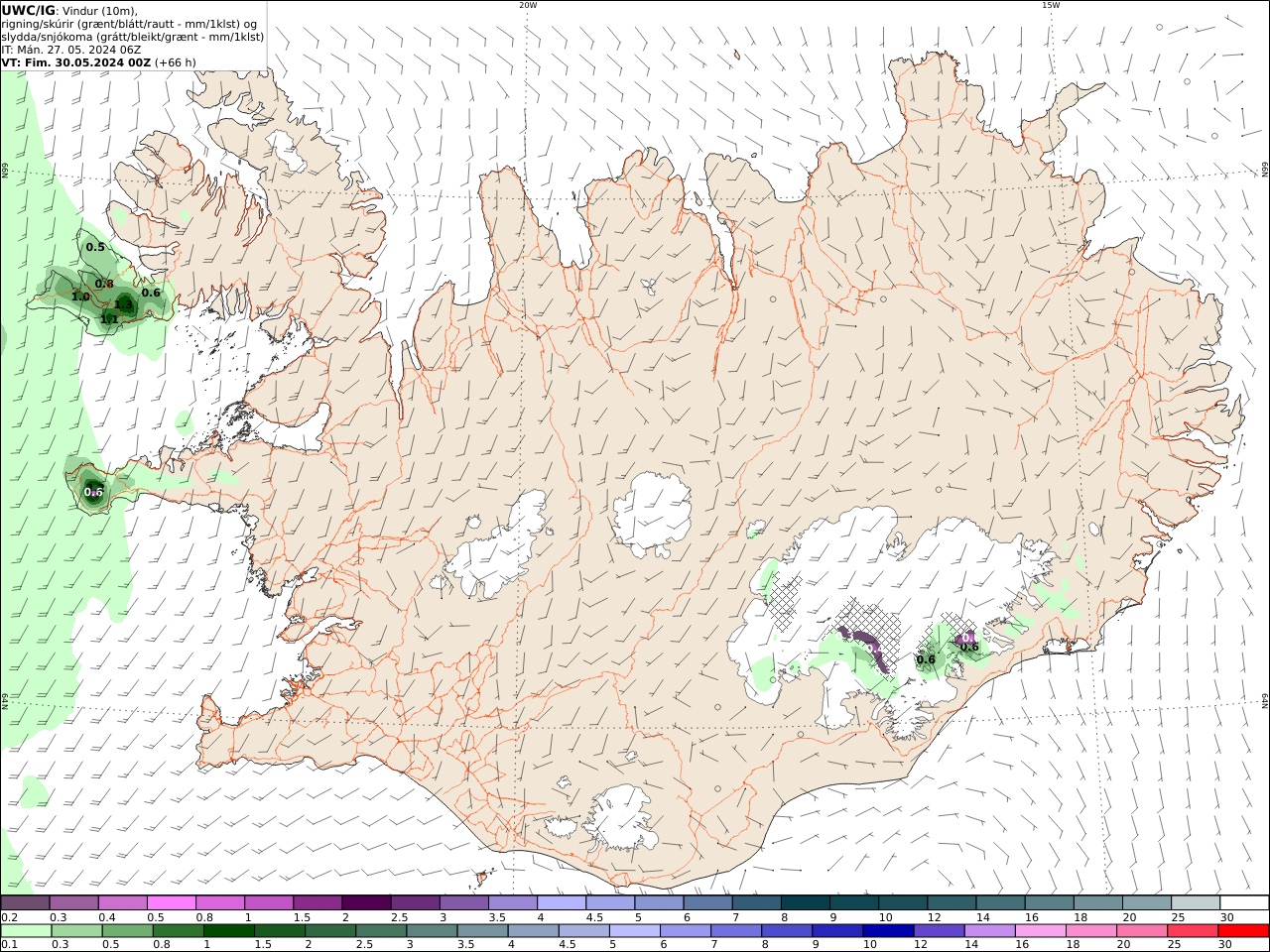
Task: Click the 'slydda/snjókoma' legend description line
Action: pos(132,37)
